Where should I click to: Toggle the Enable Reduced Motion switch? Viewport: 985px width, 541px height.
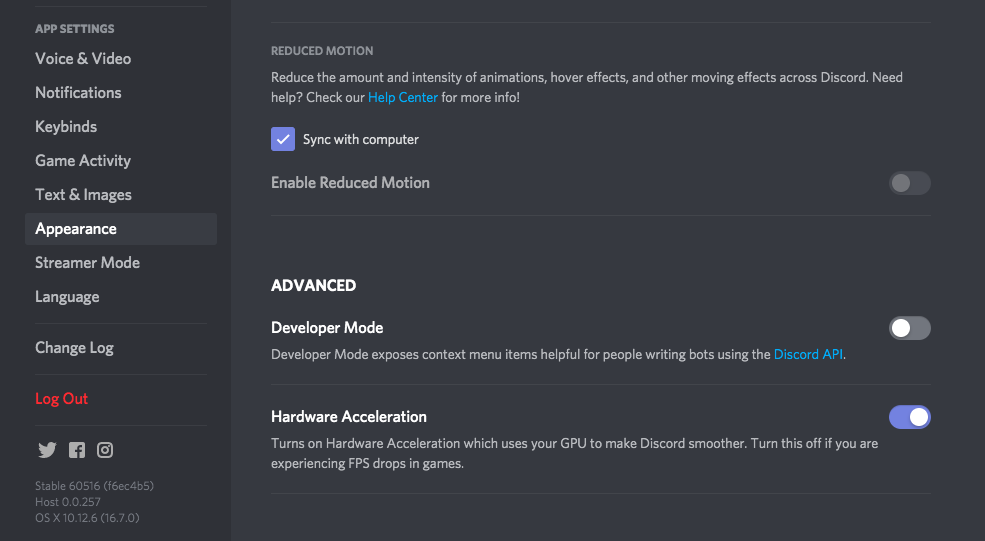[909, 183]
